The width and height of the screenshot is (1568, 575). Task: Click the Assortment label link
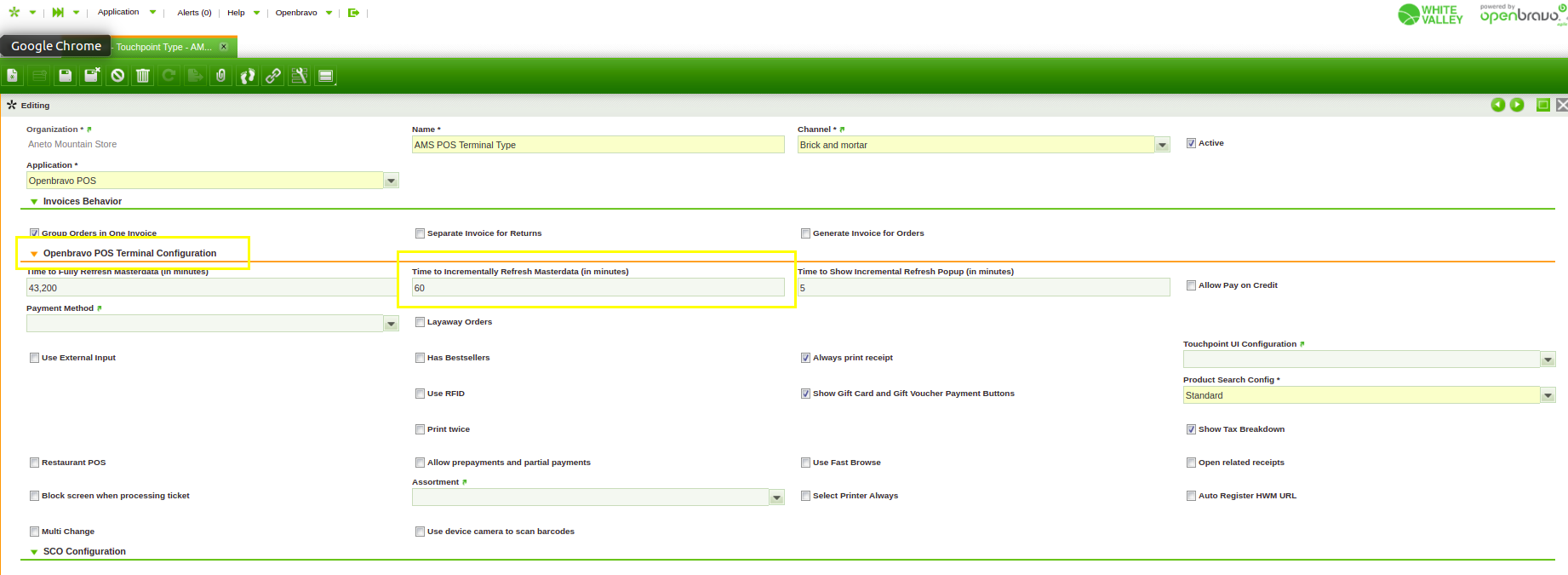(x=435, y=482)
